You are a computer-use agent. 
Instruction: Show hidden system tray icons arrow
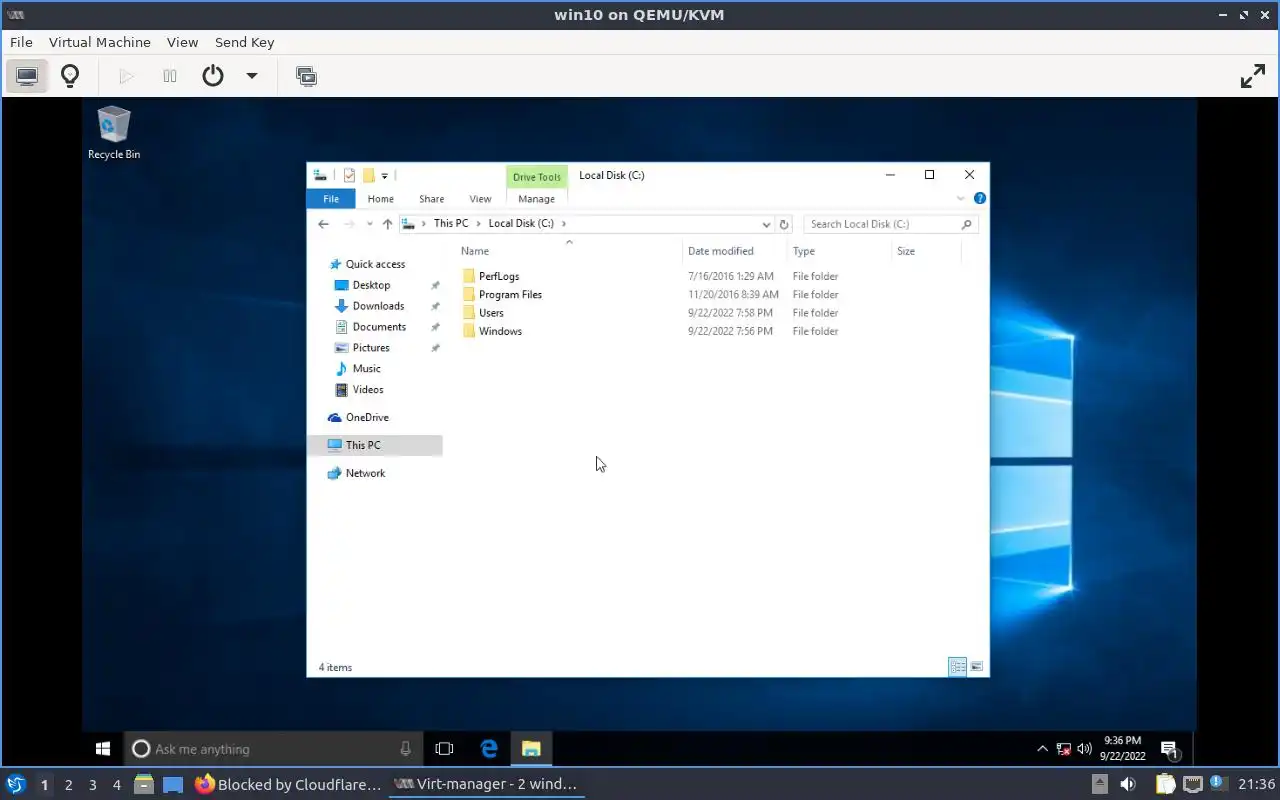[1042, 748]
